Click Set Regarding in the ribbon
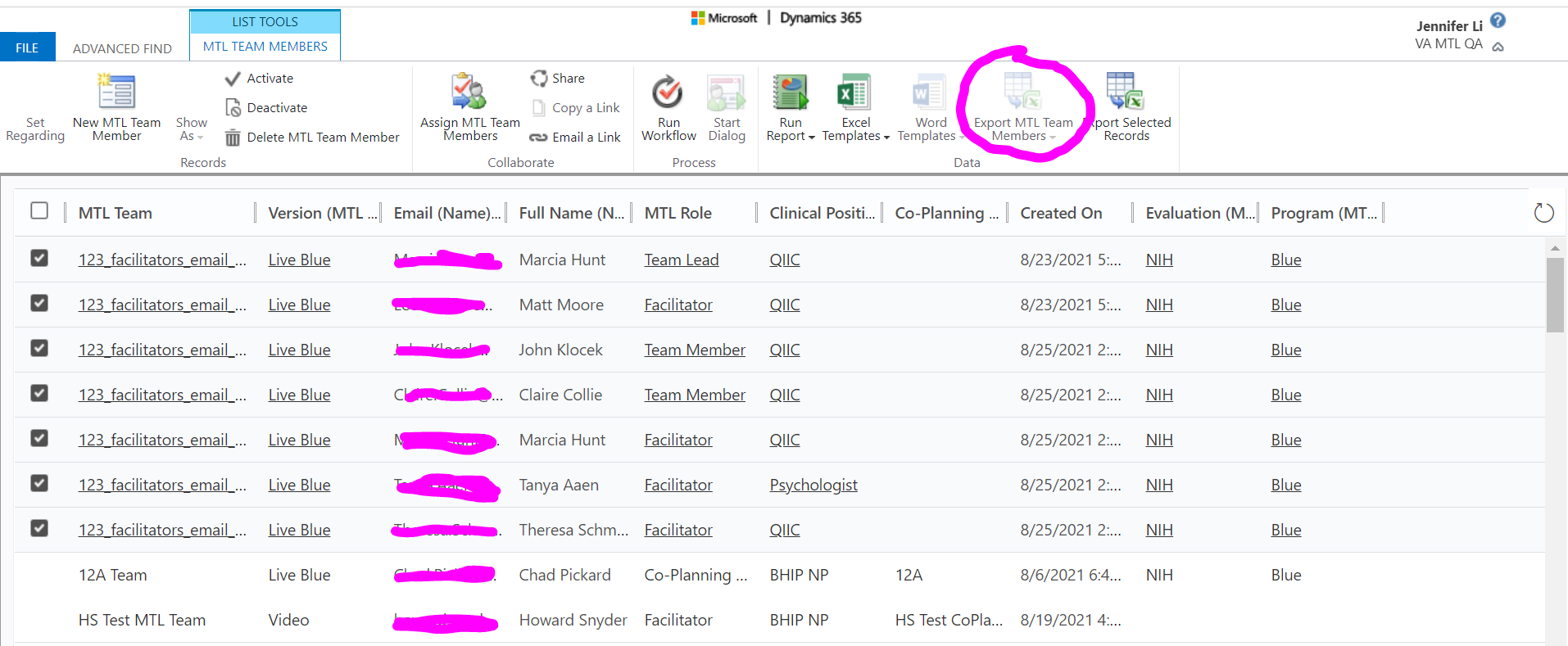The image size is (1568, 646). tap(35, 129)
